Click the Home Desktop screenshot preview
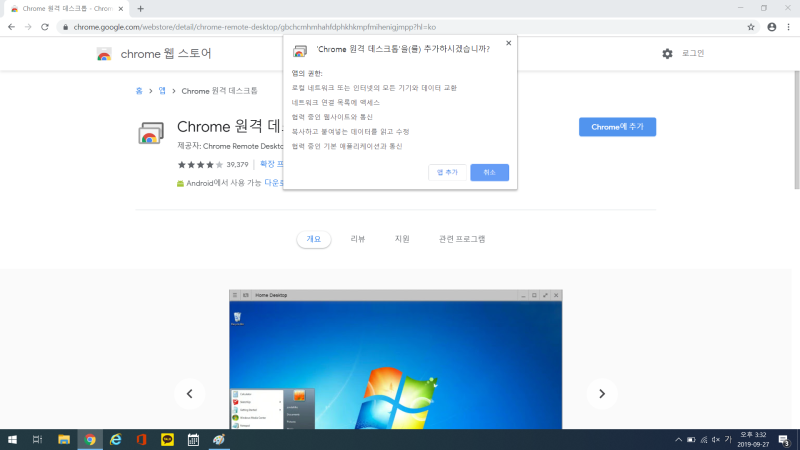 point(395,360)
